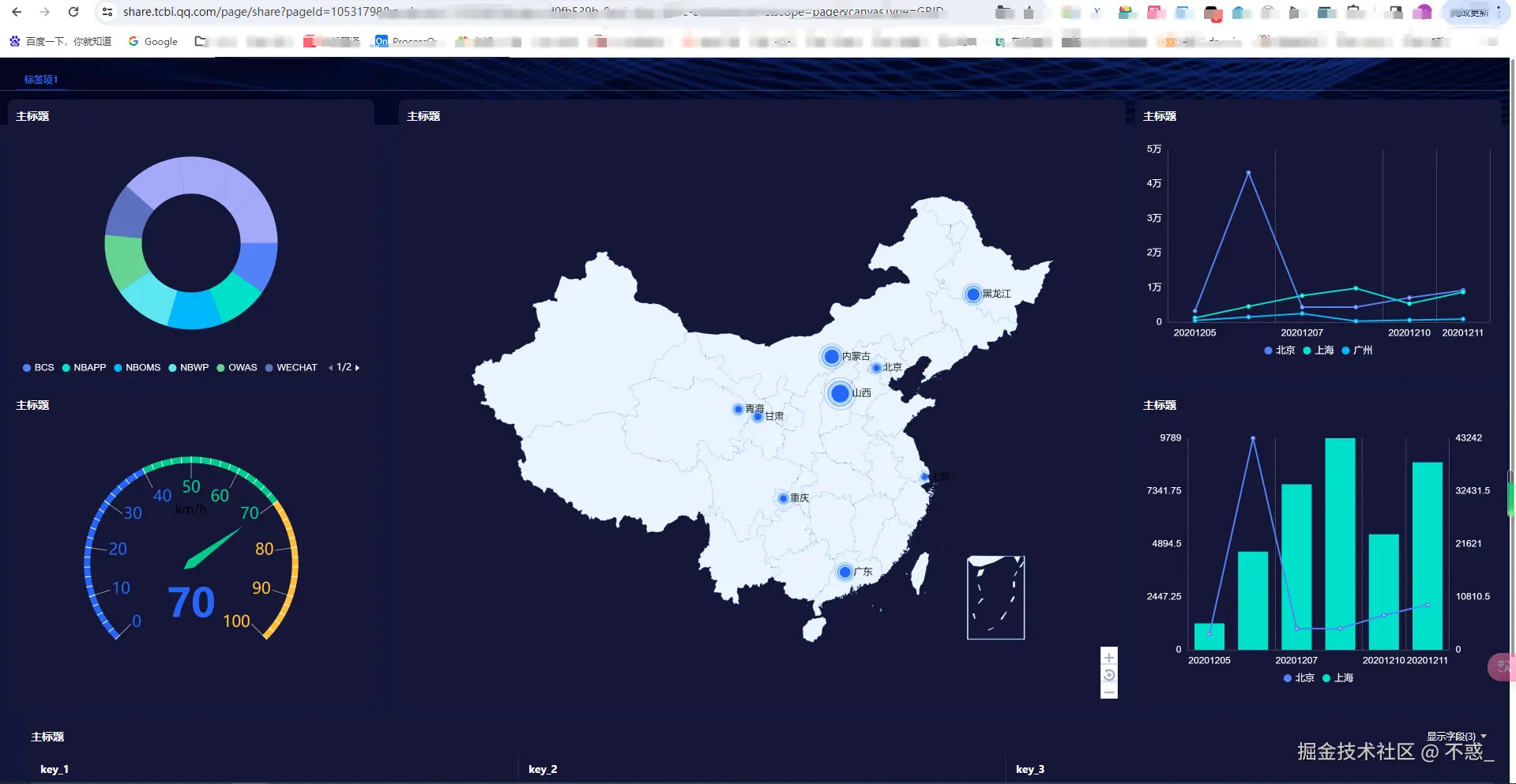This screenshot has width=1516, height=784.
Task: Zoom in the map with plus icon
Action: pyautogui.click(x=1109, y=657)
